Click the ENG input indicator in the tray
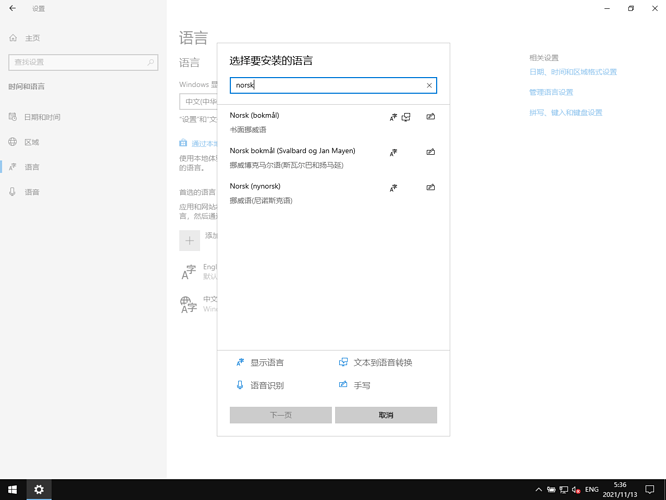 592,490
